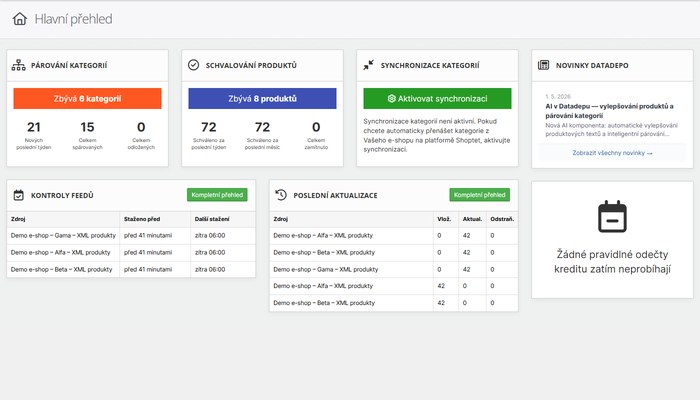700x400 pixels.
Task: Select the Gama row in Poslední aktualizace
Action: (x=394, y=269)
